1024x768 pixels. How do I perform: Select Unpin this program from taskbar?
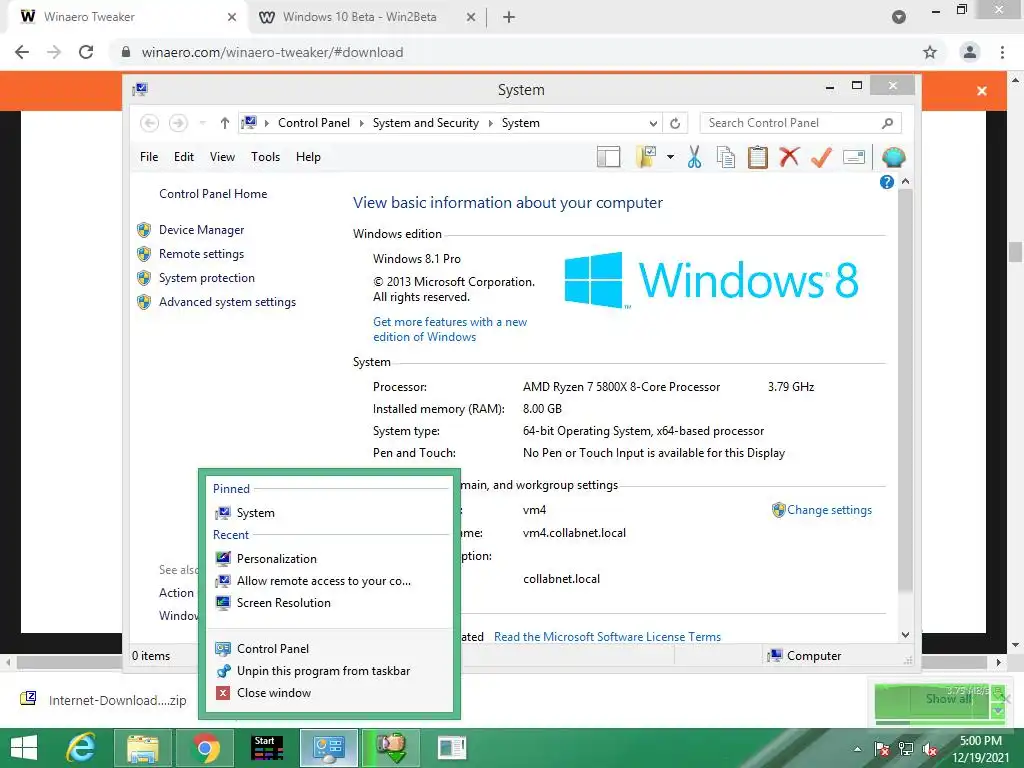click(x=329, y=671)
